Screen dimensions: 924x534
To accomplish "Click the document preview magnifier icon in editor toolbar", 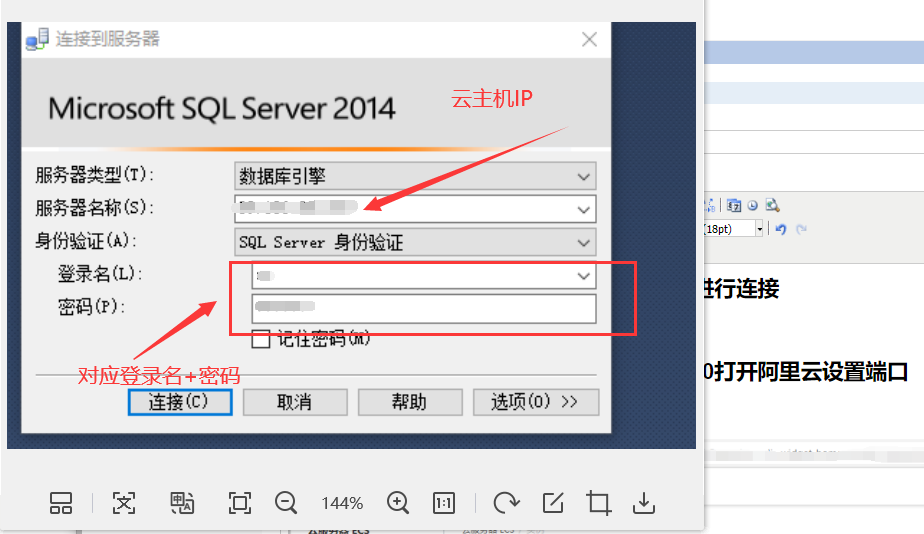I will click(772, 205).
